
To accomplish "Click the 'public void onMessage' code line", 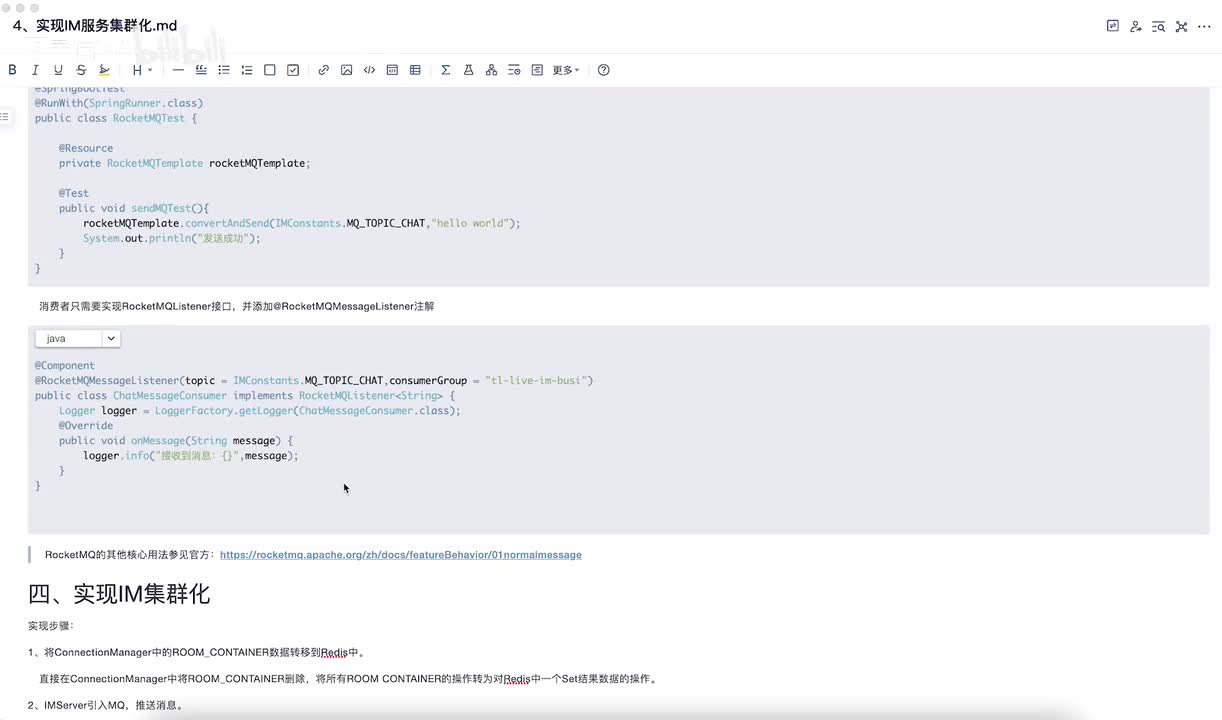I will 176,440.
